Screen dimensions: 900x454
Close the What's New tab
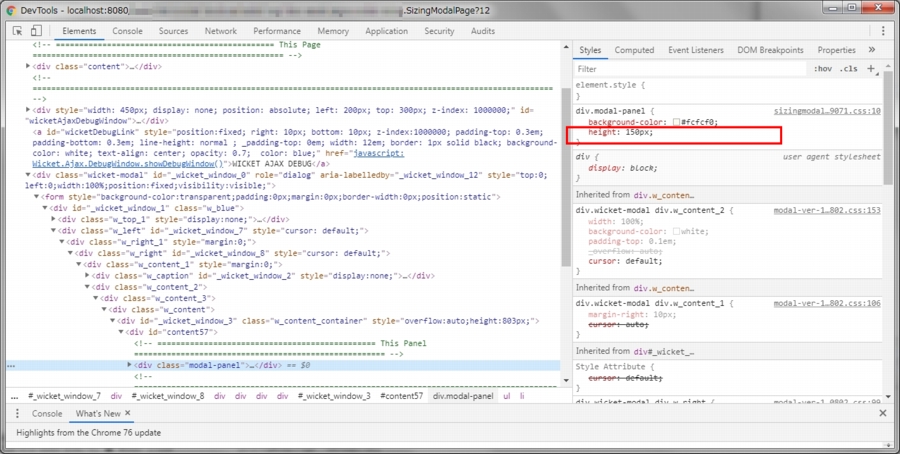click(127, 413)
